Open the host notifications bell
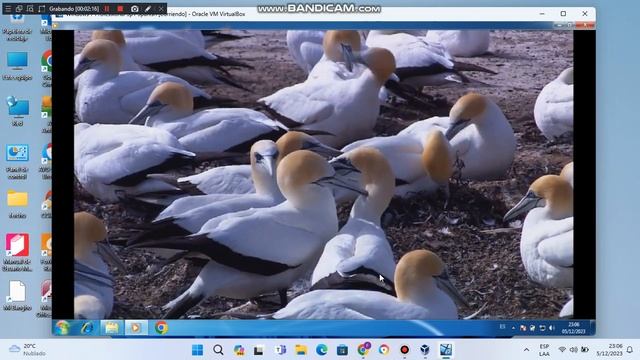Image resolution: width=640 pixels, height=360 pixels. (630, 350)
